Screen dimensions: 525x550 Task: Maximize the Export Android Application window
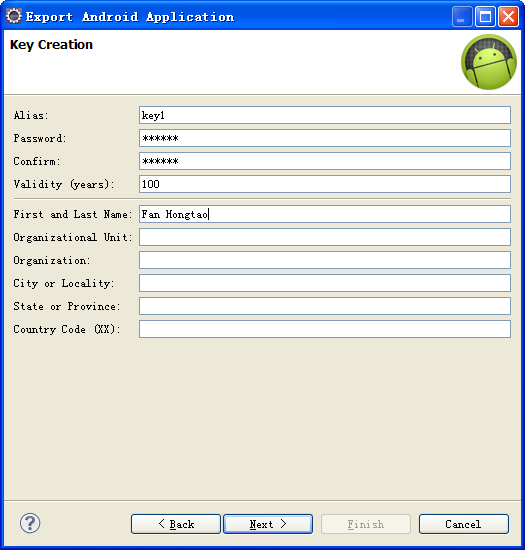[485, 16]
